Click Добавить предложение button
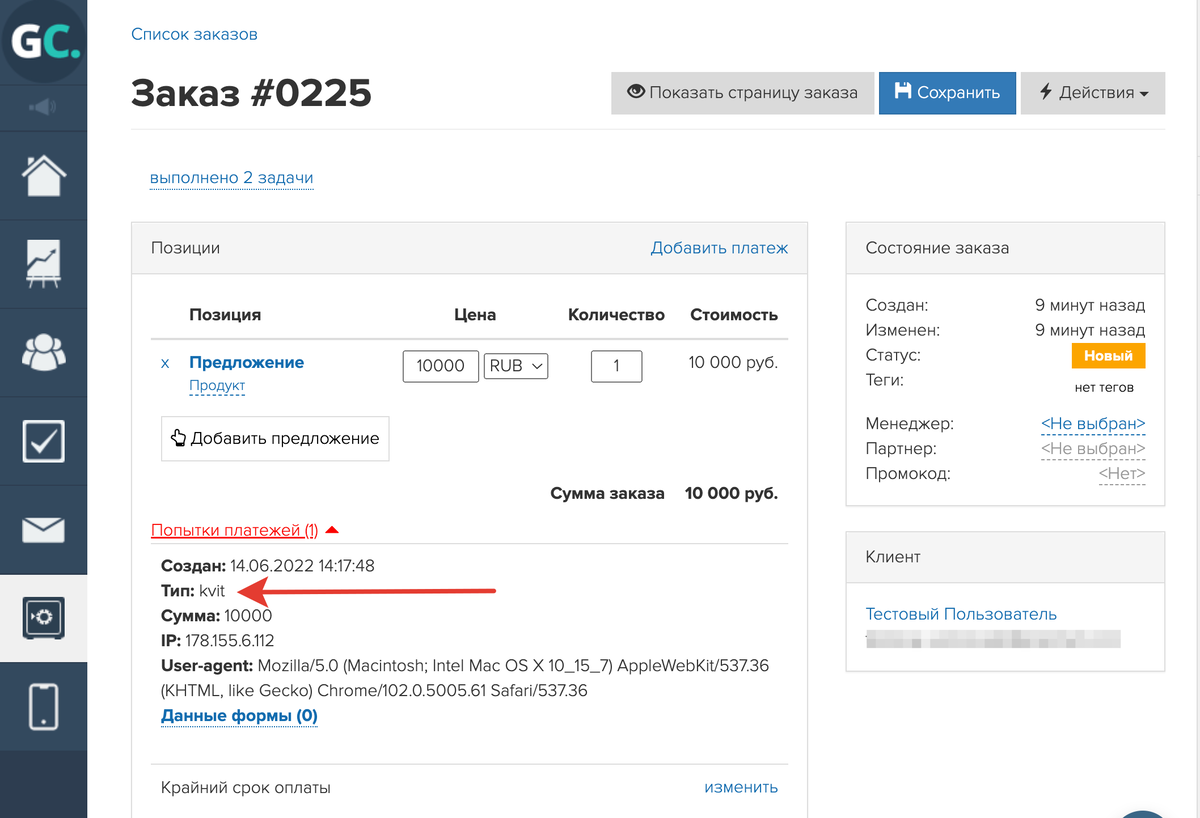The height and width of the screenshot is (818, 1200). 275,438
